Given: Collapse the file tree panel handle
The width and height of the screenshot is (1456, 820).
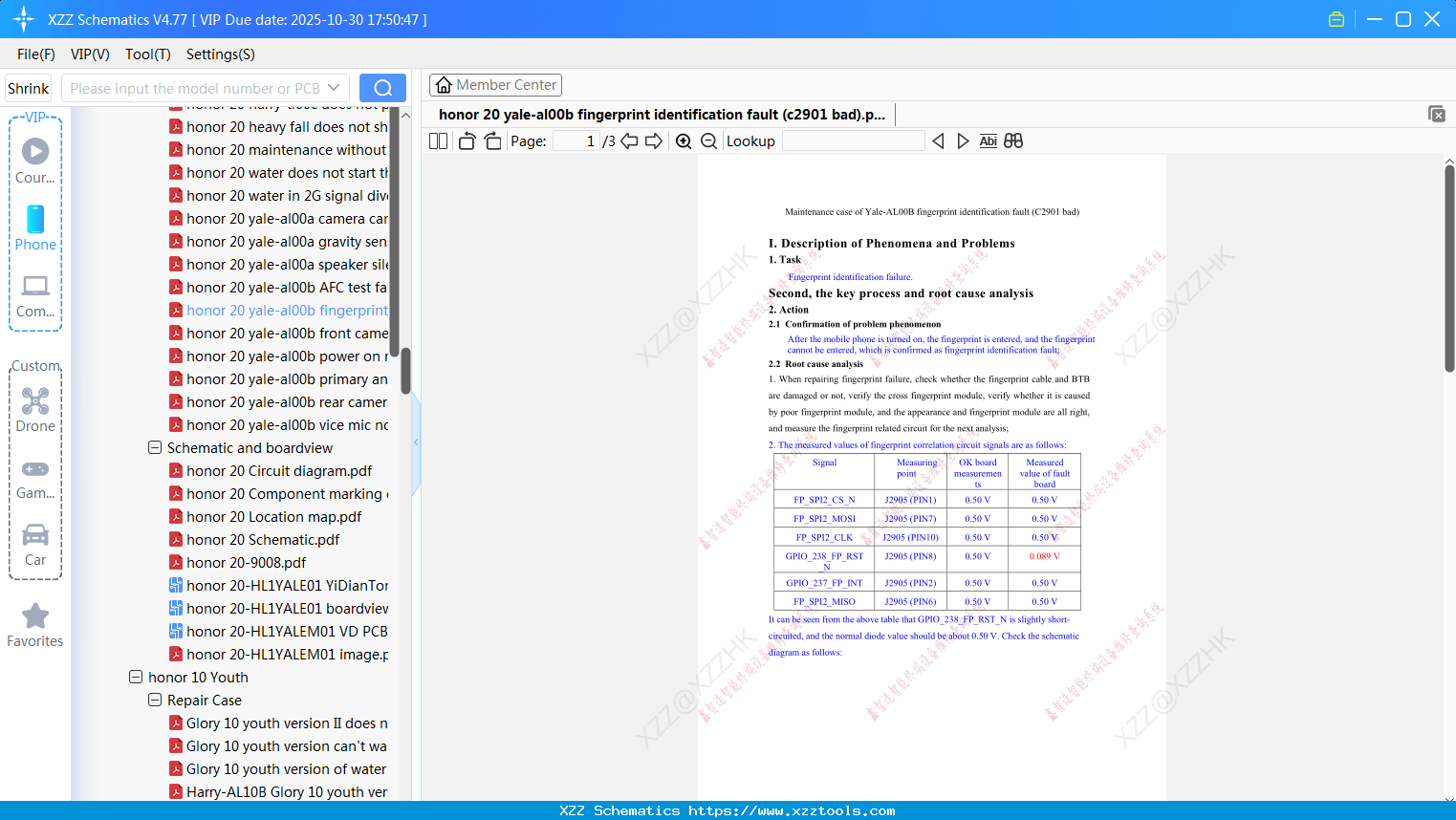Looking at the screenshot, I should (x=416, y=442).
